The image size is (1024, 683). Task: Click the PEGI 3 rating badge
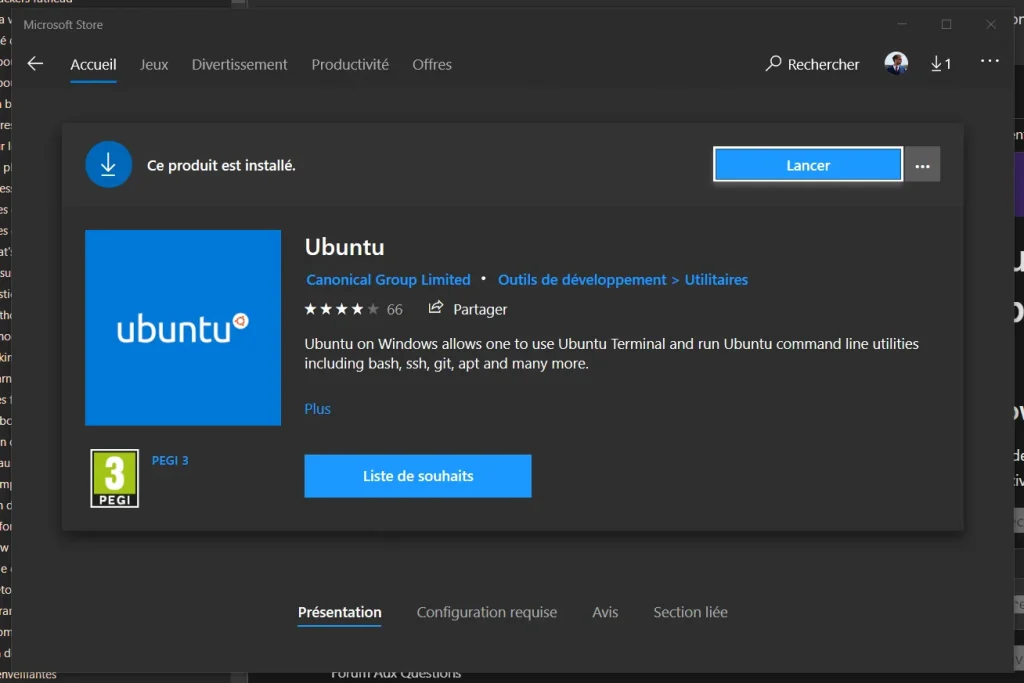[114, 479]
